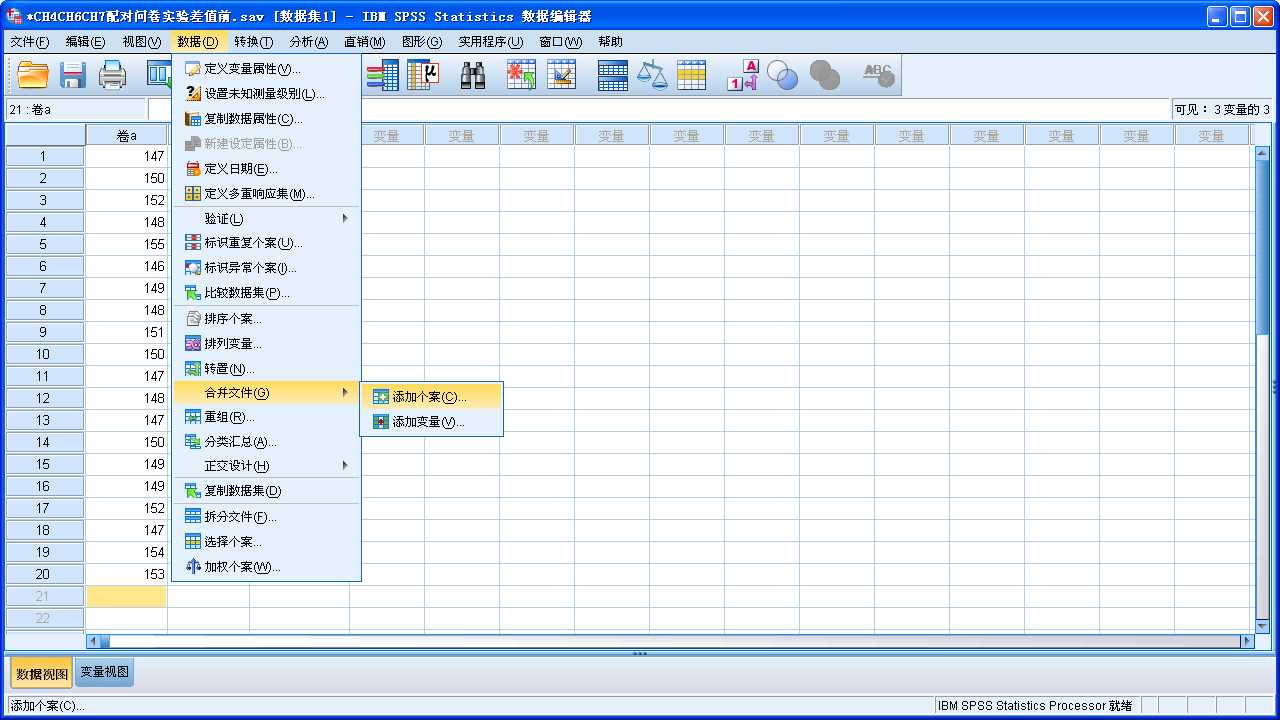Open the 窗口 menu
1280x720 pixels.
click(x=560, y=42)
